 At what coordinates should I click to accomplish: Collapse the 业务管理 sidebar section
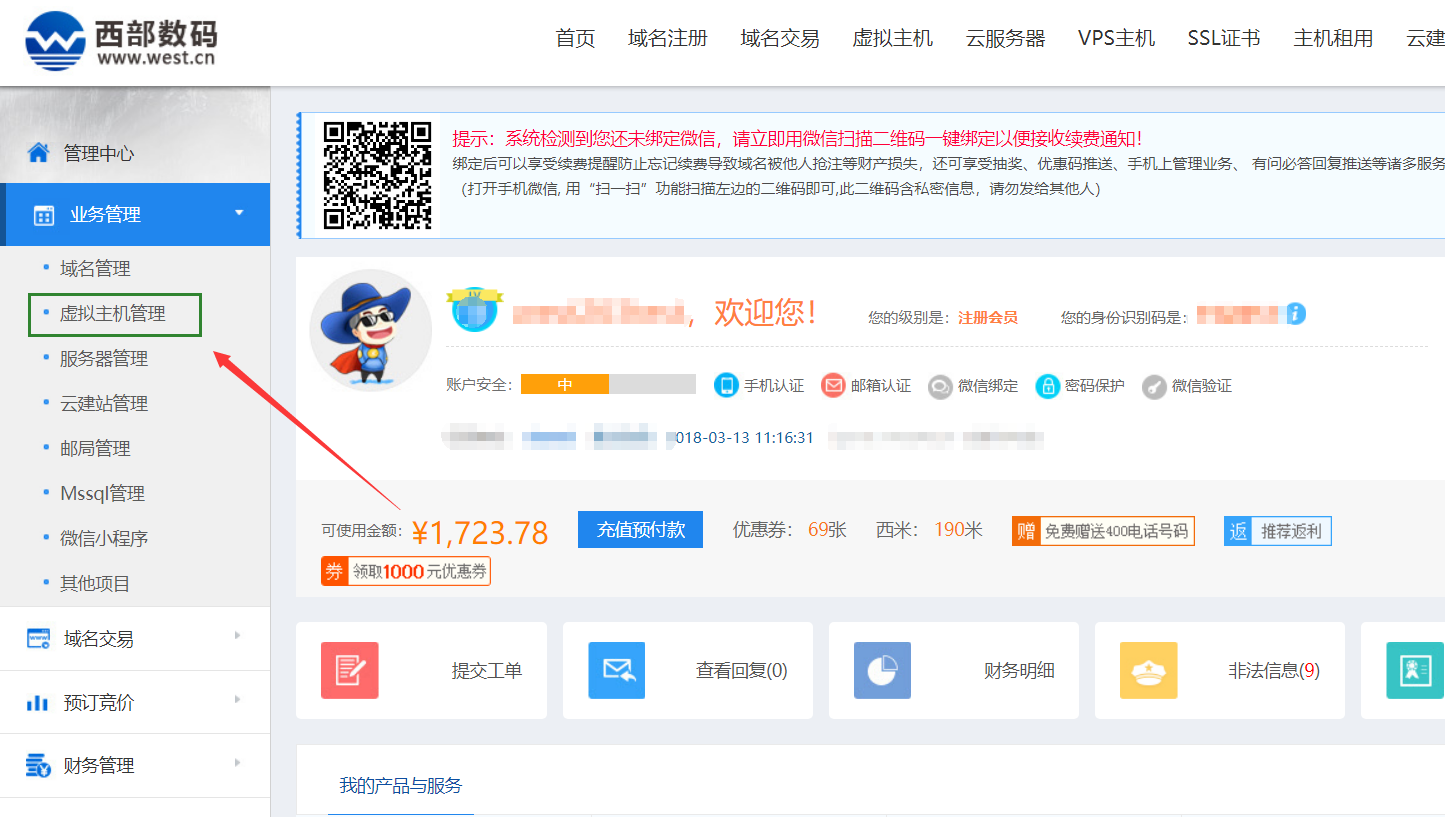[238, 213]
